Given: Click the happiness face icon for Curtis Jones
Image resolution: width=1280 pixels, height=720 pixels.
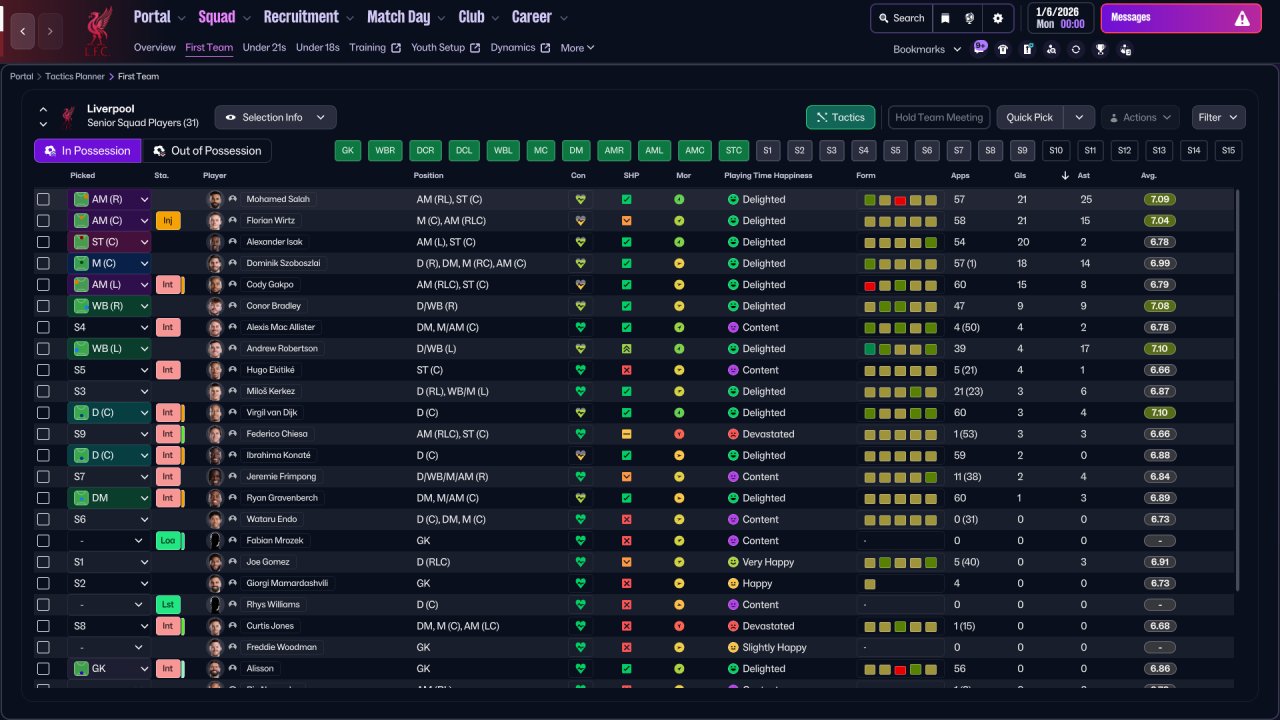Looking at the screenshot, I should point(733,626).
